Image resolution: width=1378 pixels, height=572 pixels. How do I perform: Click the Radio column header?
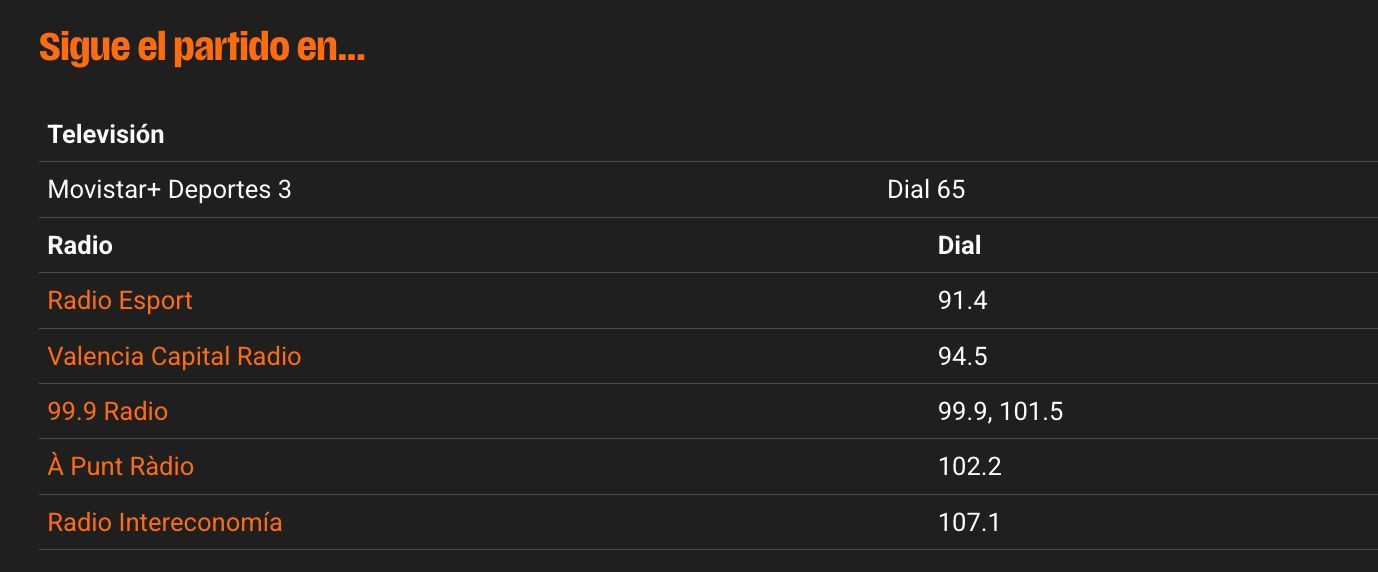tap(80, 246)
